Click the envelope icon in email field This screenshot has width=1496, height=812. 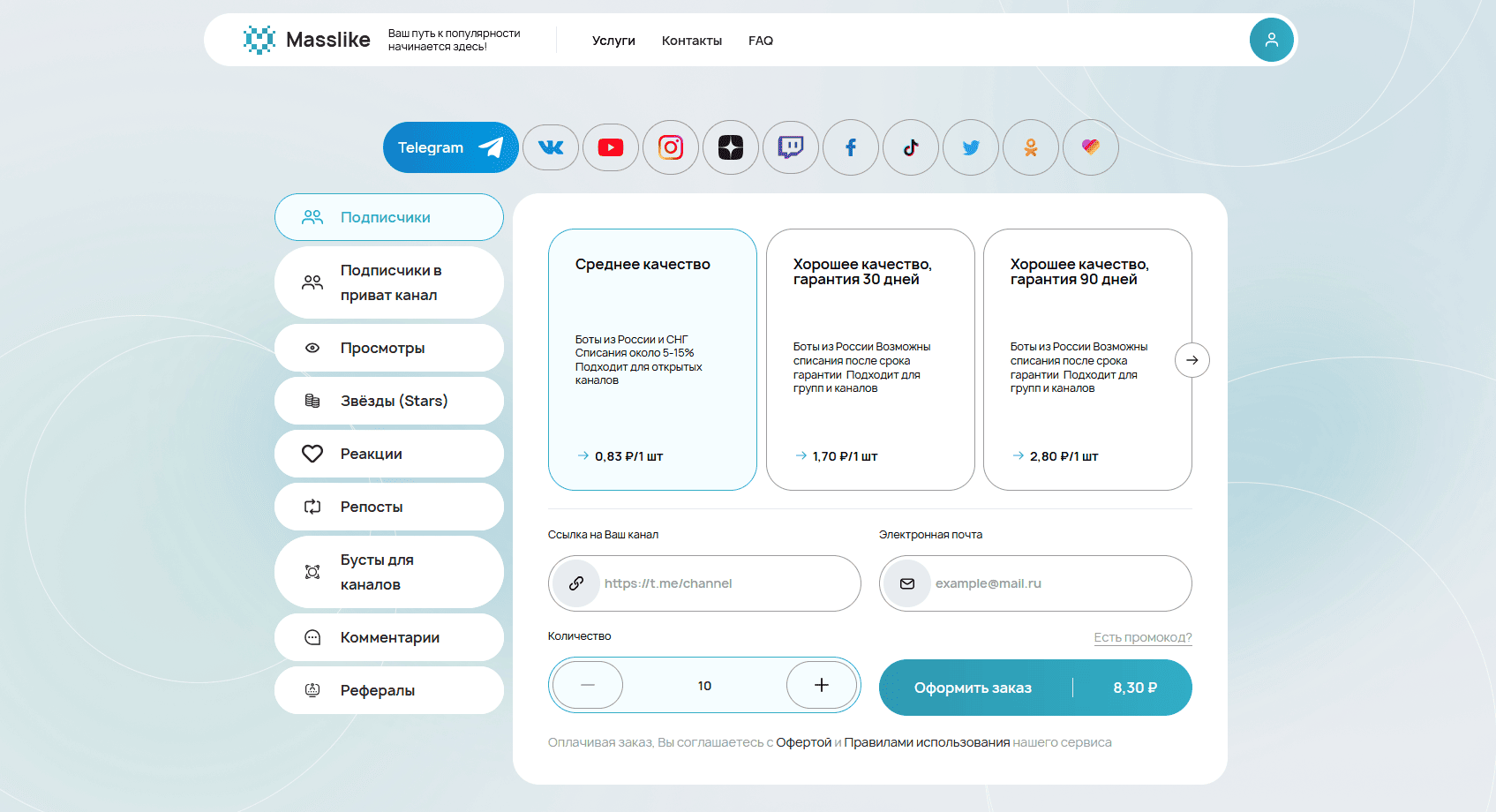coord(907,583)
